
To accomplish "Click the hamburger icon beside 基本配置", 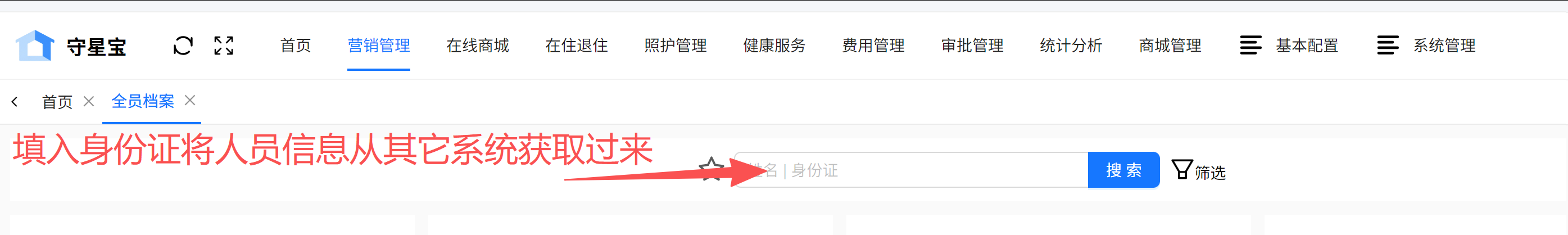I will click(1251, 46).
